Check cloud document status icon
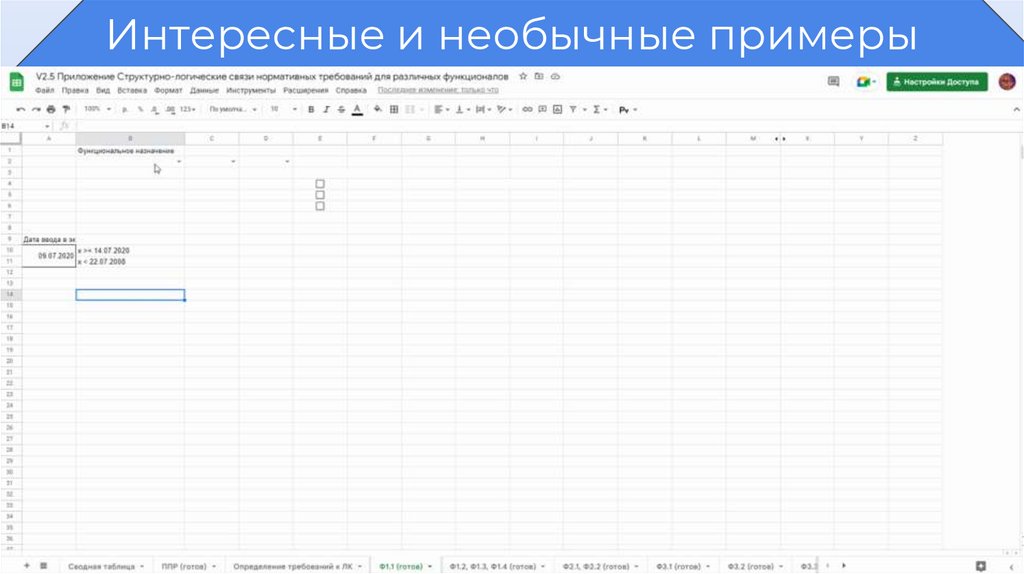The image size is (1024, 574). click(555, 76)
